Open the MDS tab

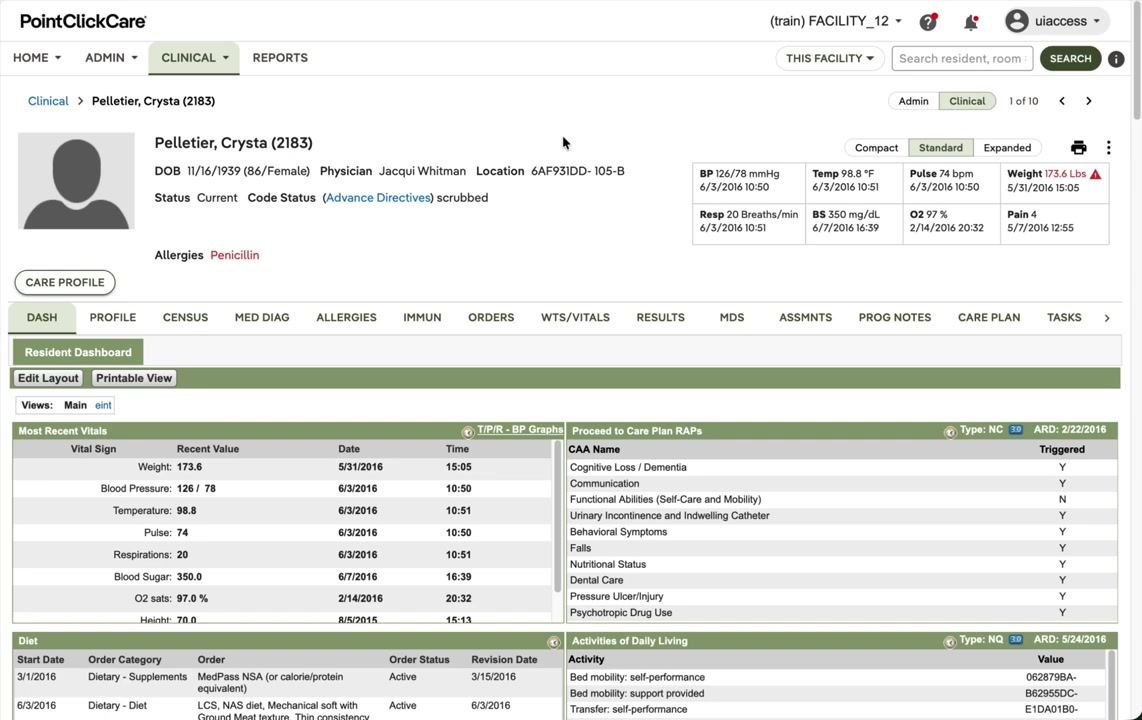[732, 318]
